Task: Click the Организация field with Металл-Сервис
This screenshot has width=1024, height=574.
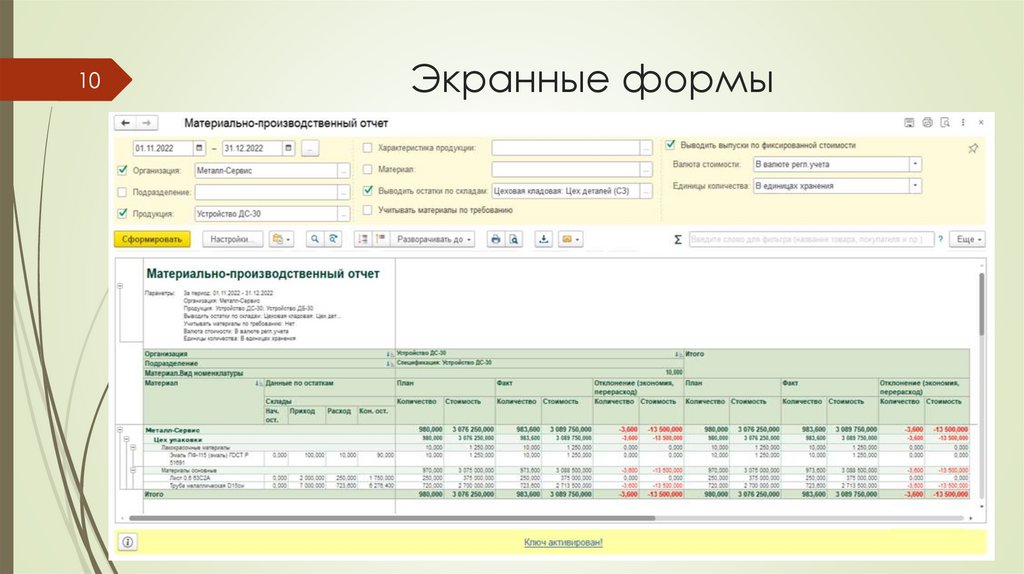Action: (266, 170)
